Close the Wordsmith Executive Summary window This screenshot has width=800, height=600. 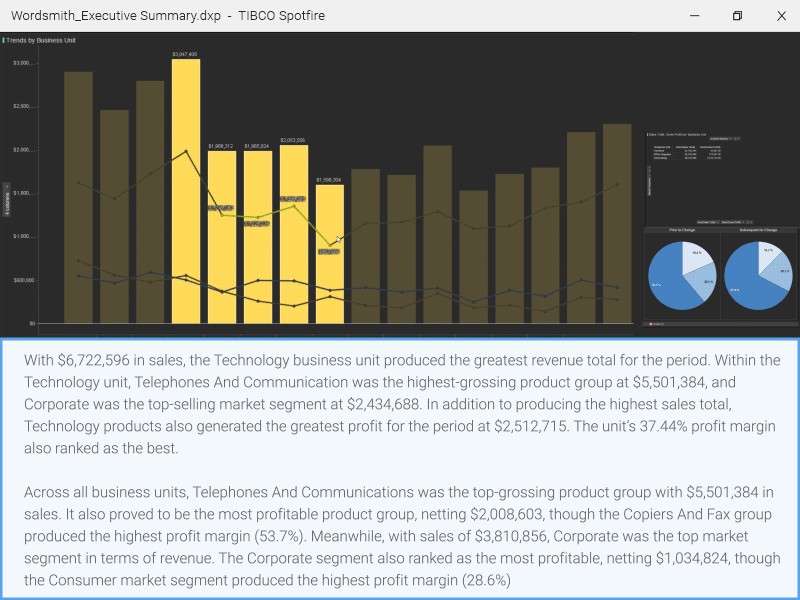click(782, 16)
